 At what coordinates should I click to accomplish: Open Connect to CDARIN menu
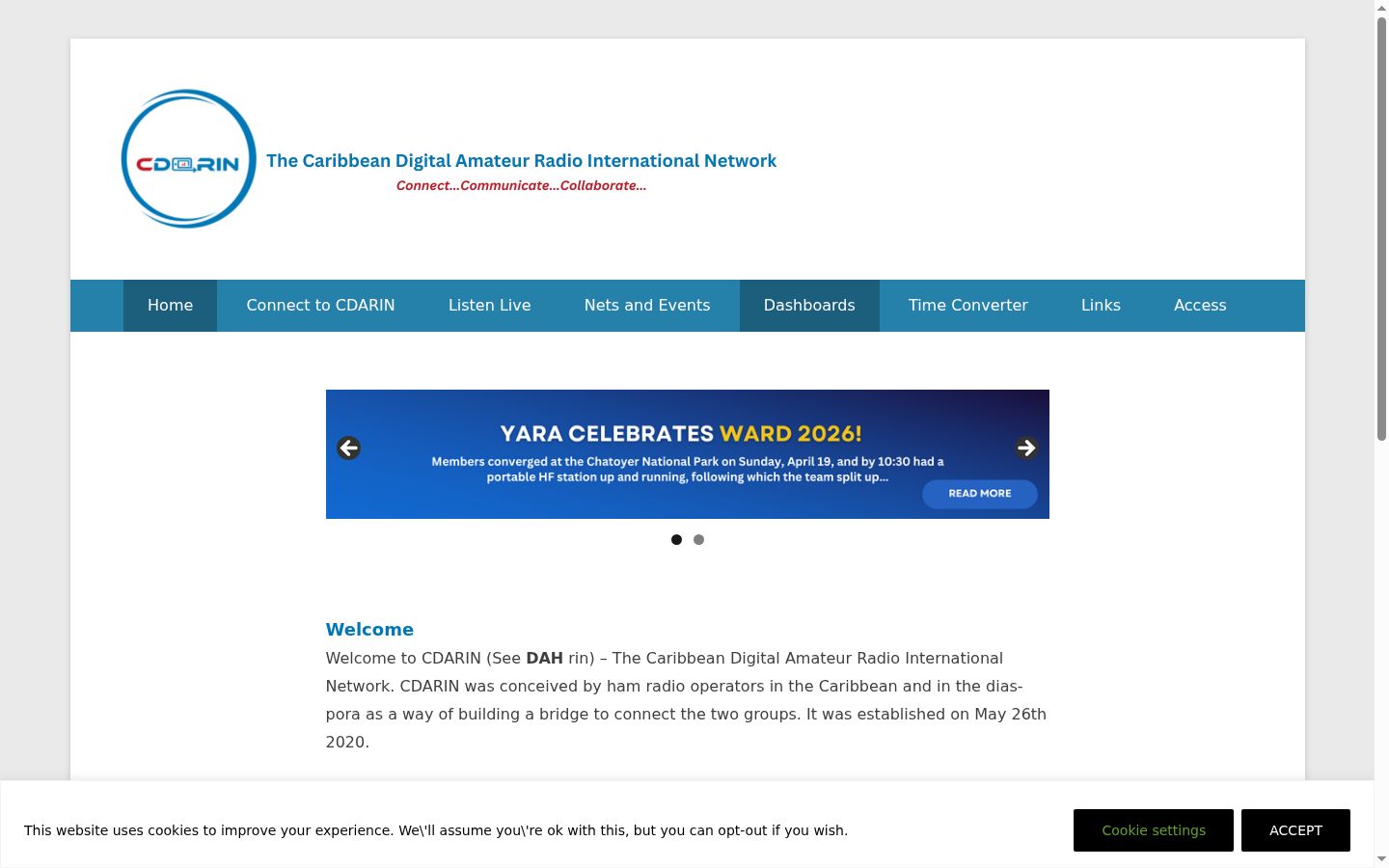(320, 306)
